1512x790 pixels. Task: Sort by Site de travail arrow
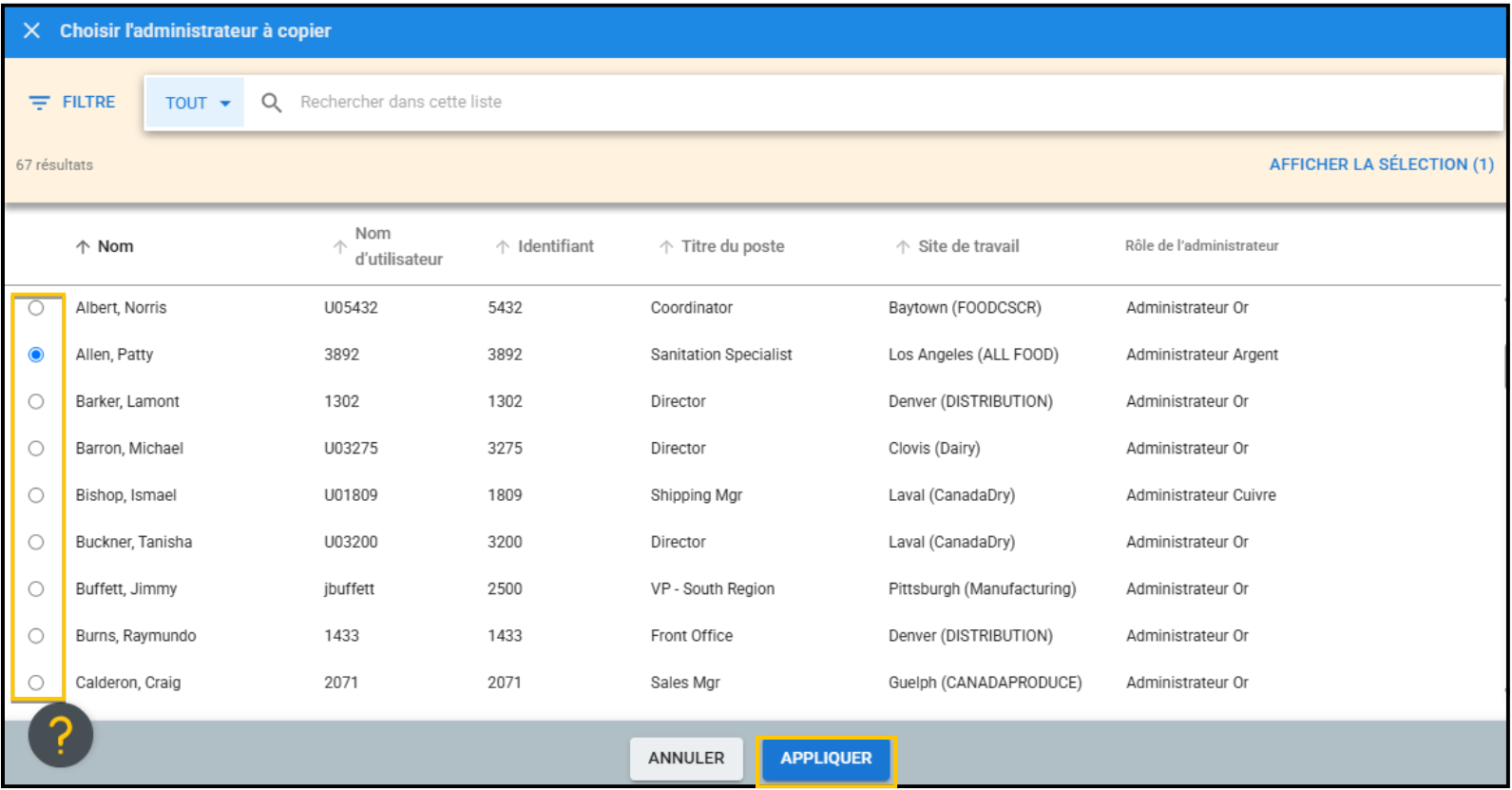pos(903,247)
